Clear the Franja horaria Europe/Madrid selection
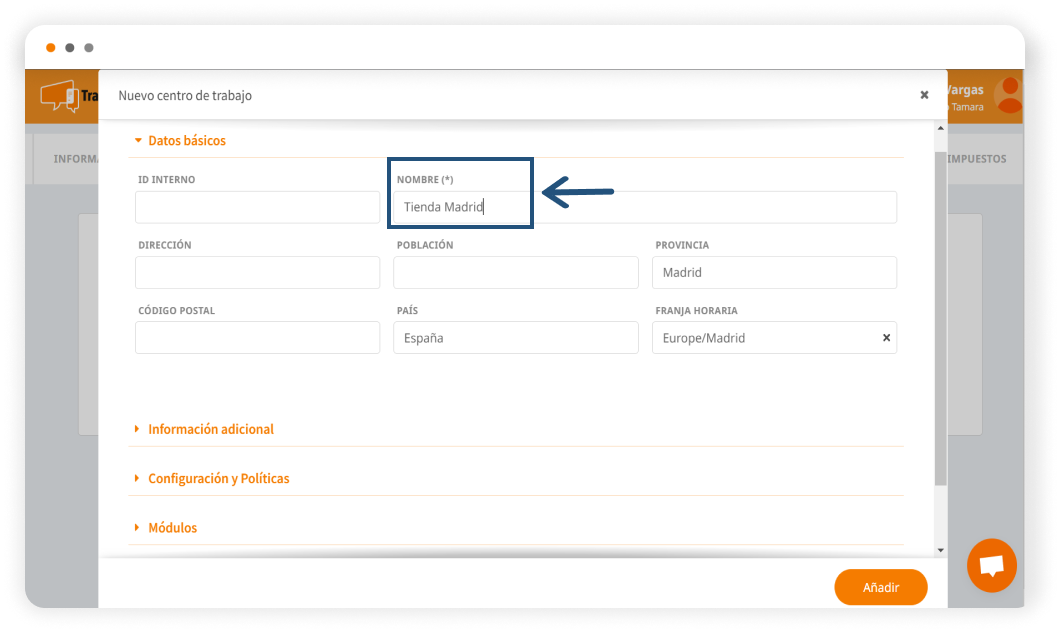The width and height of the screenshot is (1061, 633). pos(886,338)
